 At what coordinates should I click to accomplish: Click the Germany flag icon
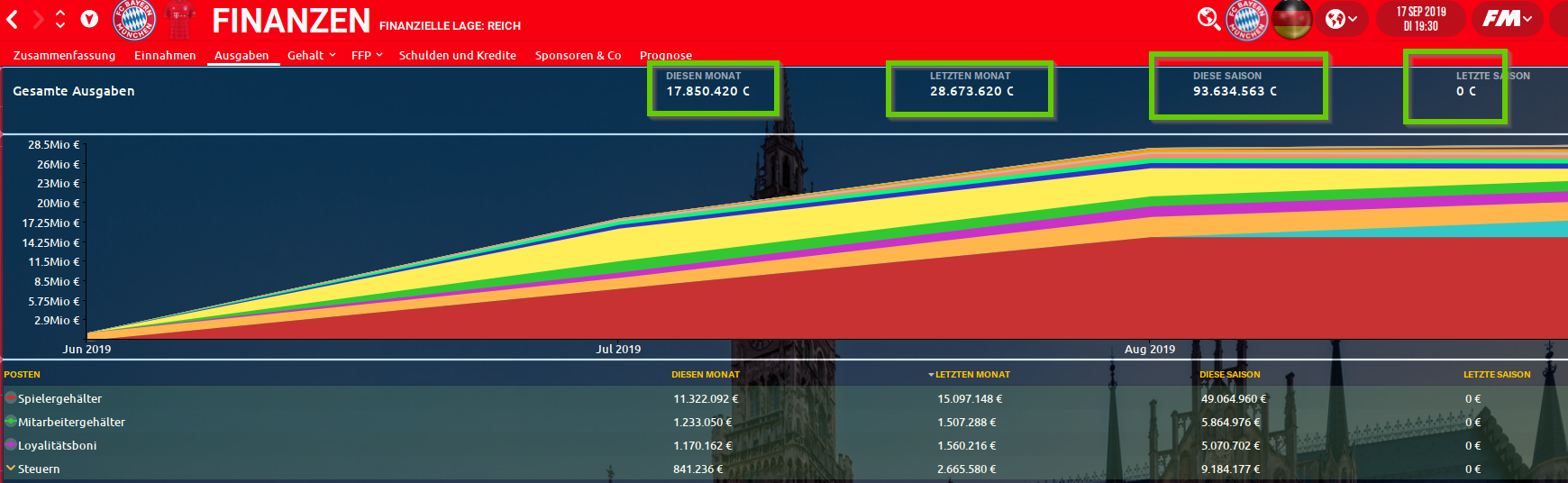(1291, 19)
